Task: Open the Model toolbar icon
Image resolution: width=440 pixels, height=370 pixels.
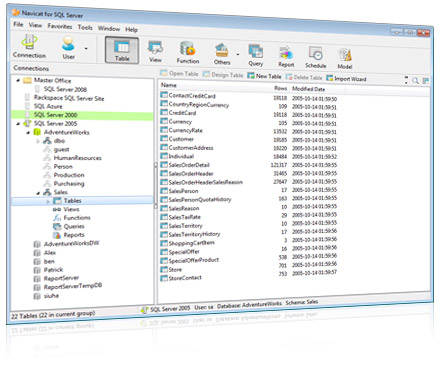Action: click(x=345, y=58)
